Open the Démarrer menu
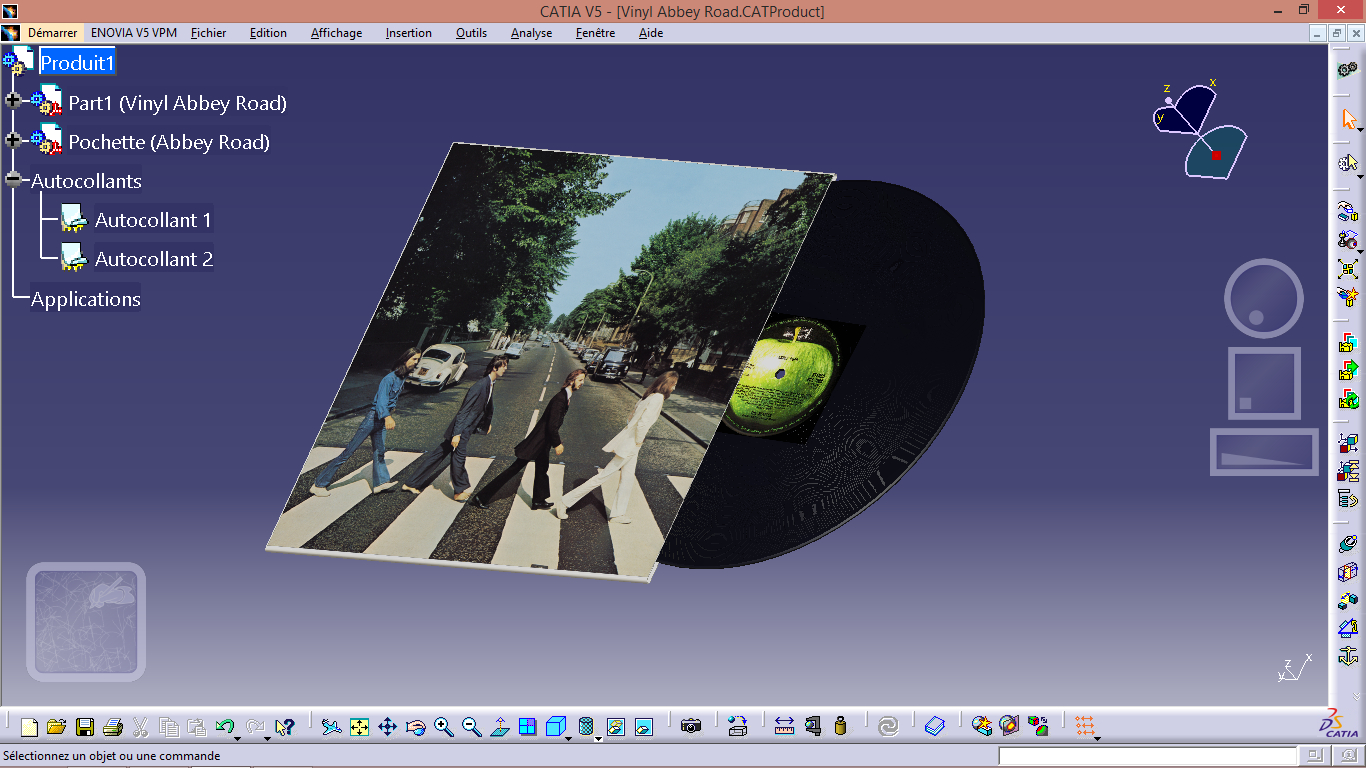The width and height of the screenshot is (1366, 768). pos(52,33)
